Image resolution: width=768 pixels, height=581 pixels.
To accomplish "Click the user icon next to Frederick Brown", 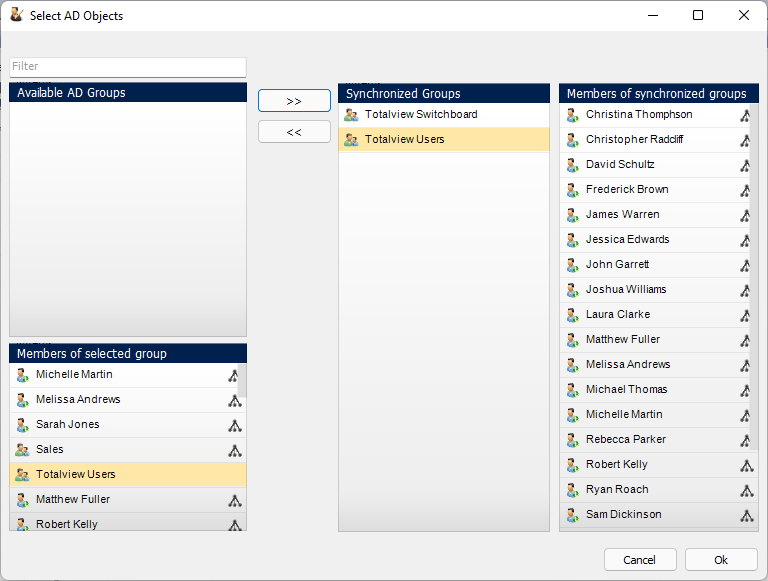I will (x=572, y=190).
